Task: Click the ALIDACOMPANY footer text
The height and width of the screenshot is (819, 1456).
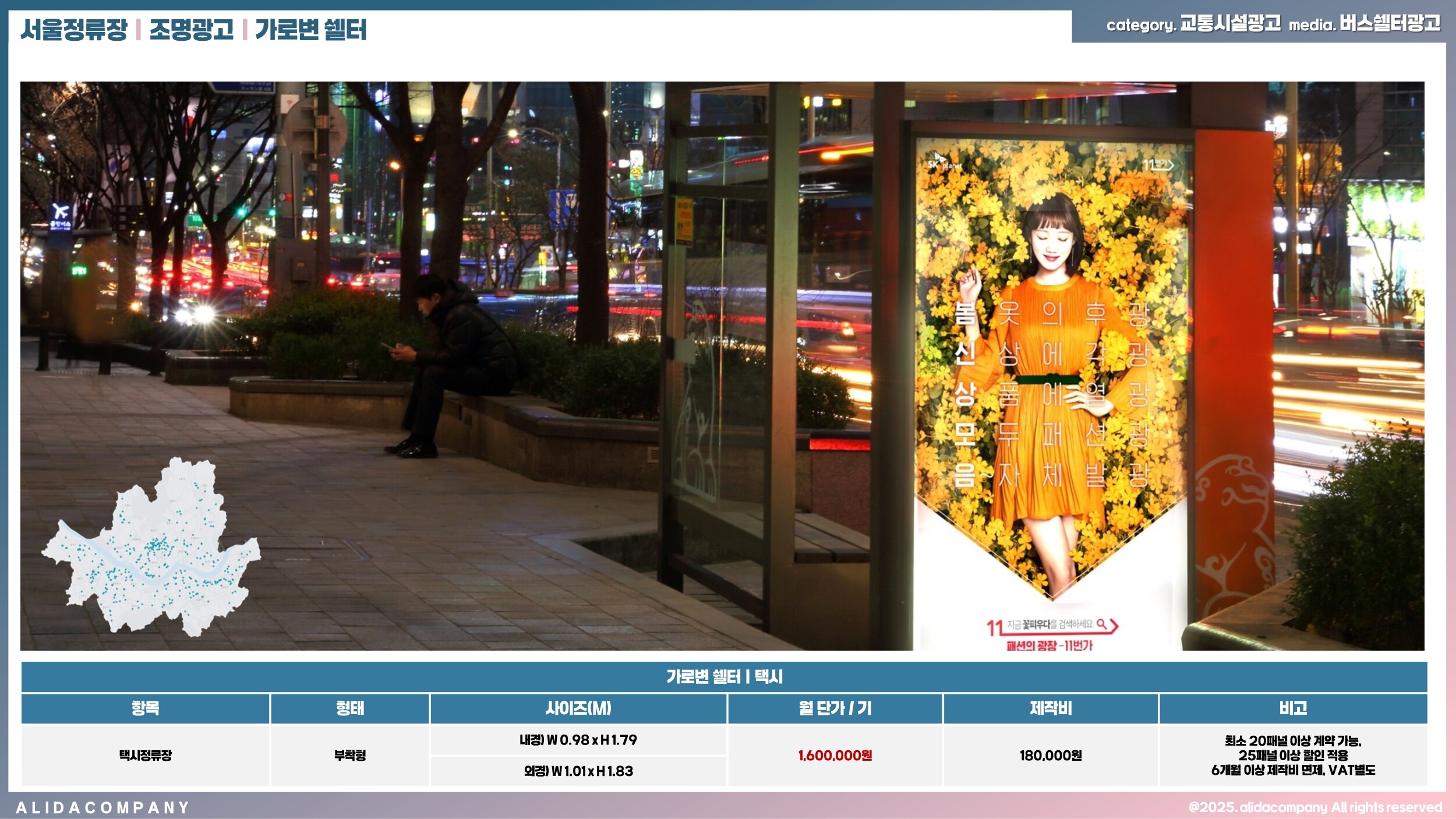Action: coord(103,808)
